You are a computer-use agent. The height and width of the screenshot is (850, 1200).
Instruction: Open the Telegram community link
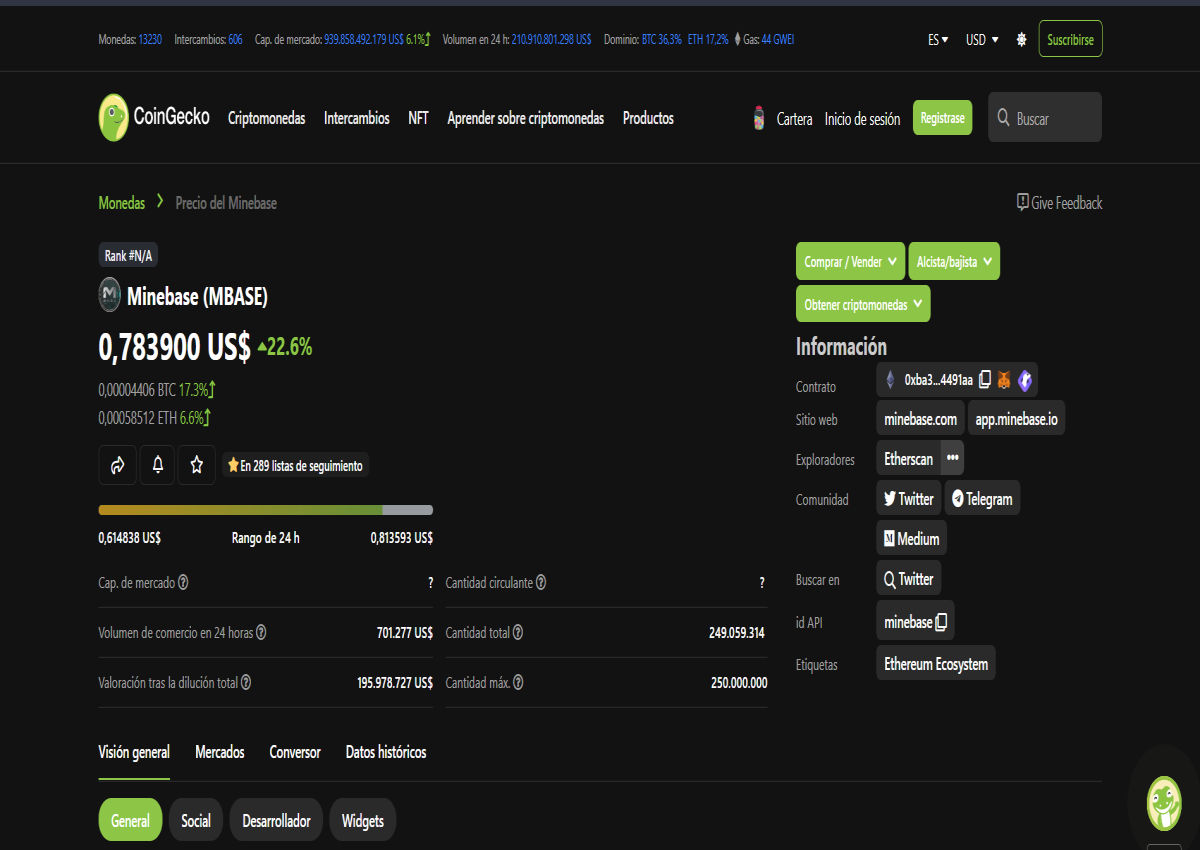pos(982,499)
